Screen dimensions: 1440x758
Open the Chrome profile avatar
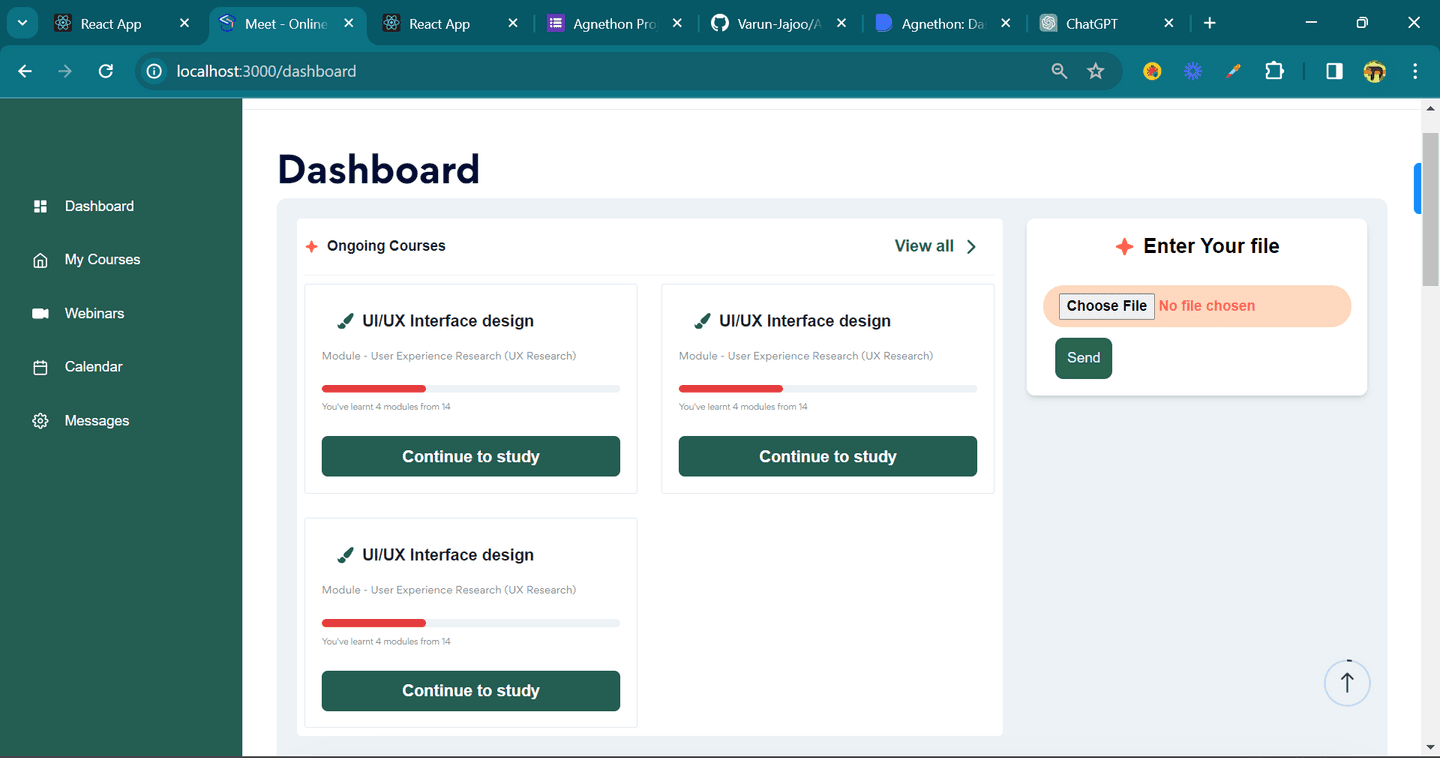(1375, 71)
